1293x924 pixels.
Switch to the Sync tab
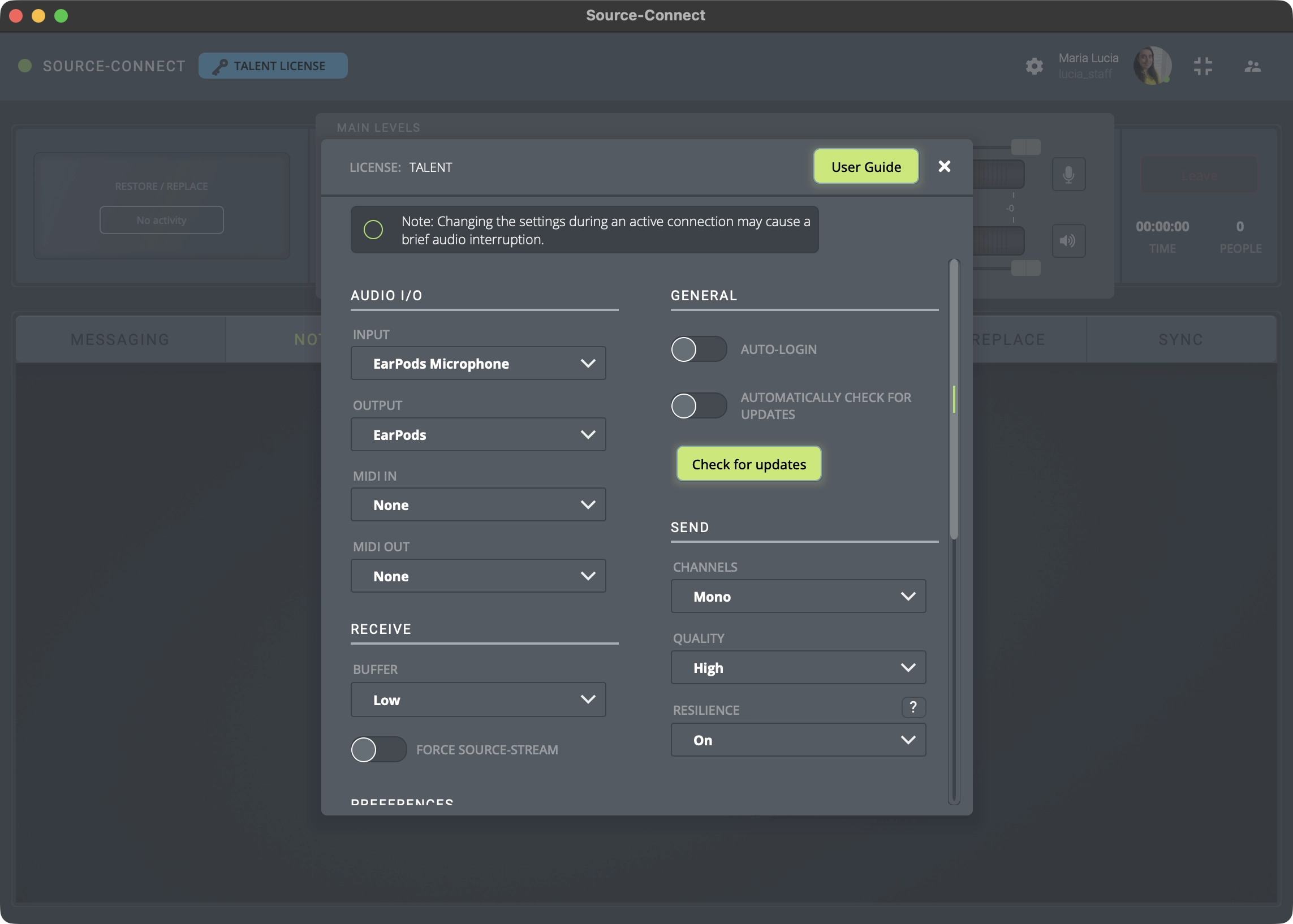pyautogui.click(x=1181, y=339)
